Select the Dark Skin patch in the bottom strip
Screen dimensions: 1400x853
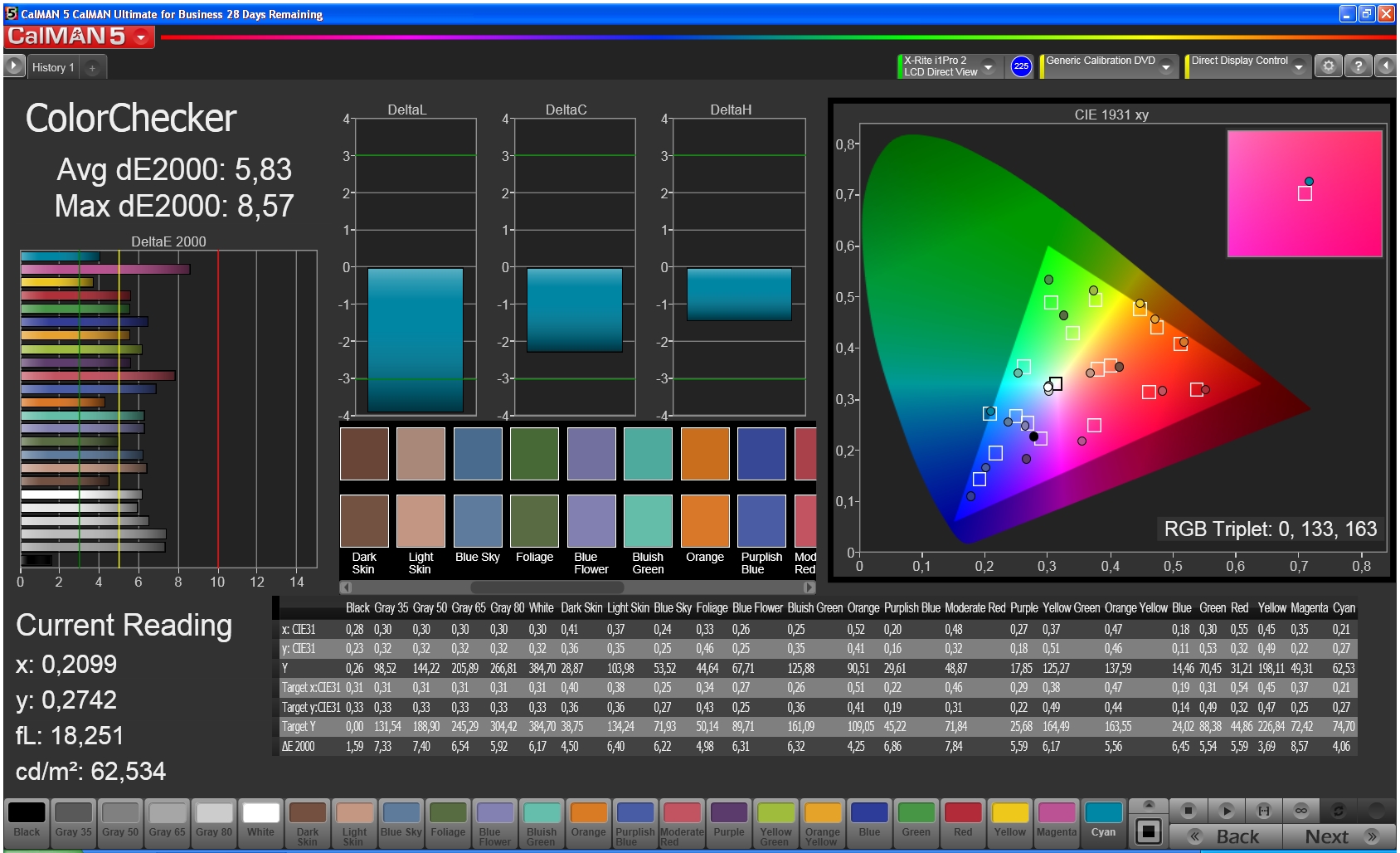tap(308, 823)
